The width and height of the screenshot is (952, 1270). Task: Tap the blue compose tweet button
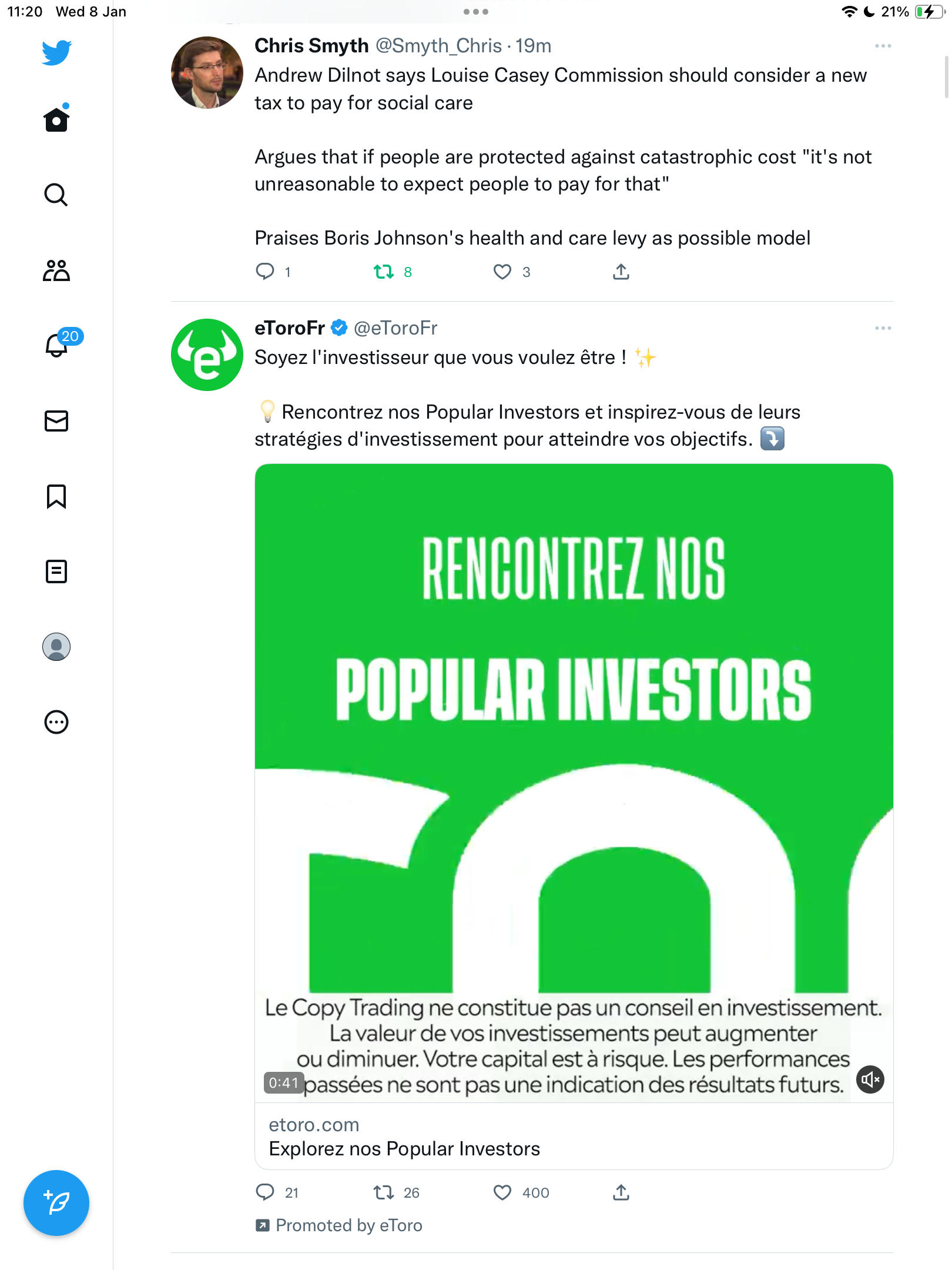(x=56, y=1203)
